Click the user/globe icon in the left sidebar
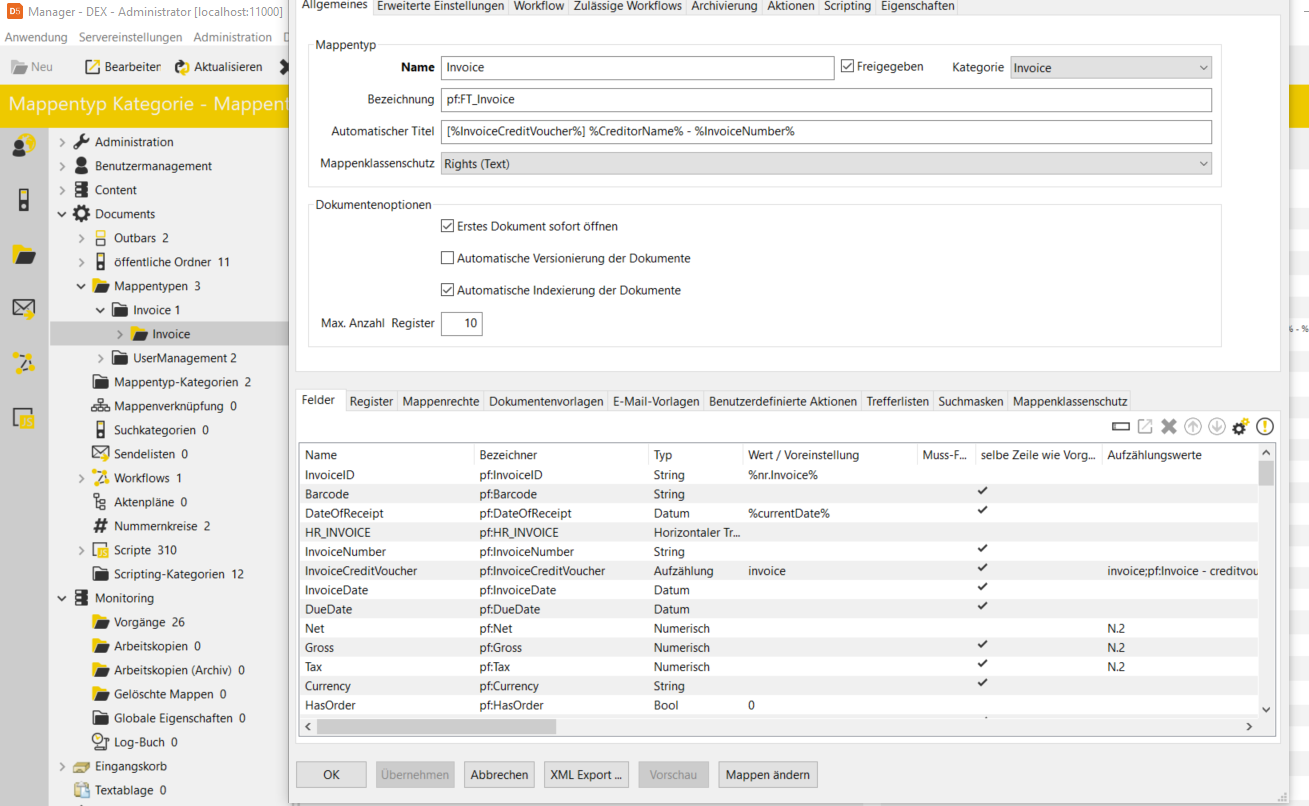Viewport: 1309px width, 806px height. pos(24,147)
